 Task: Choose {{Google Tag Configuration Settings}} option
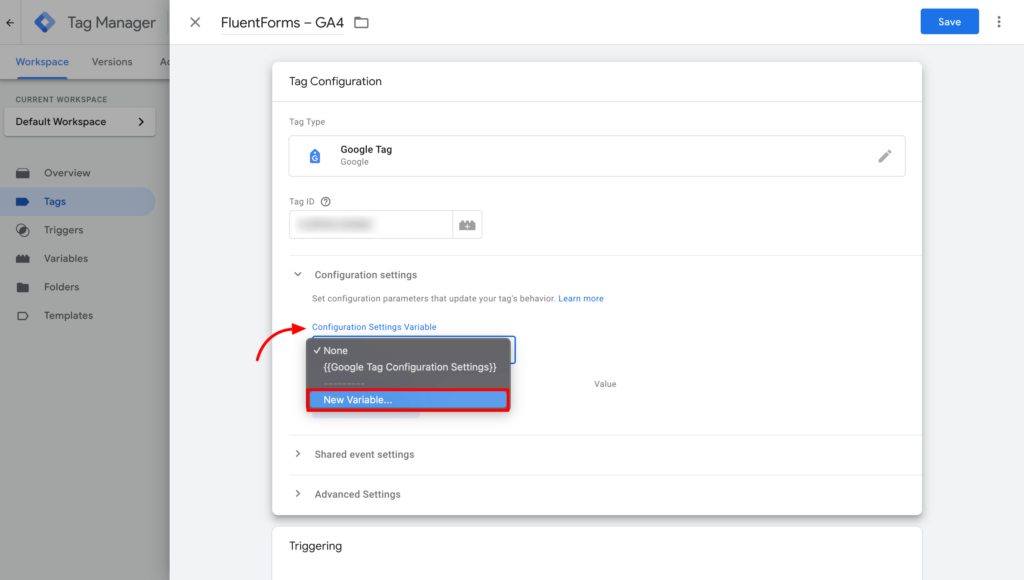[x=409, y=366]
